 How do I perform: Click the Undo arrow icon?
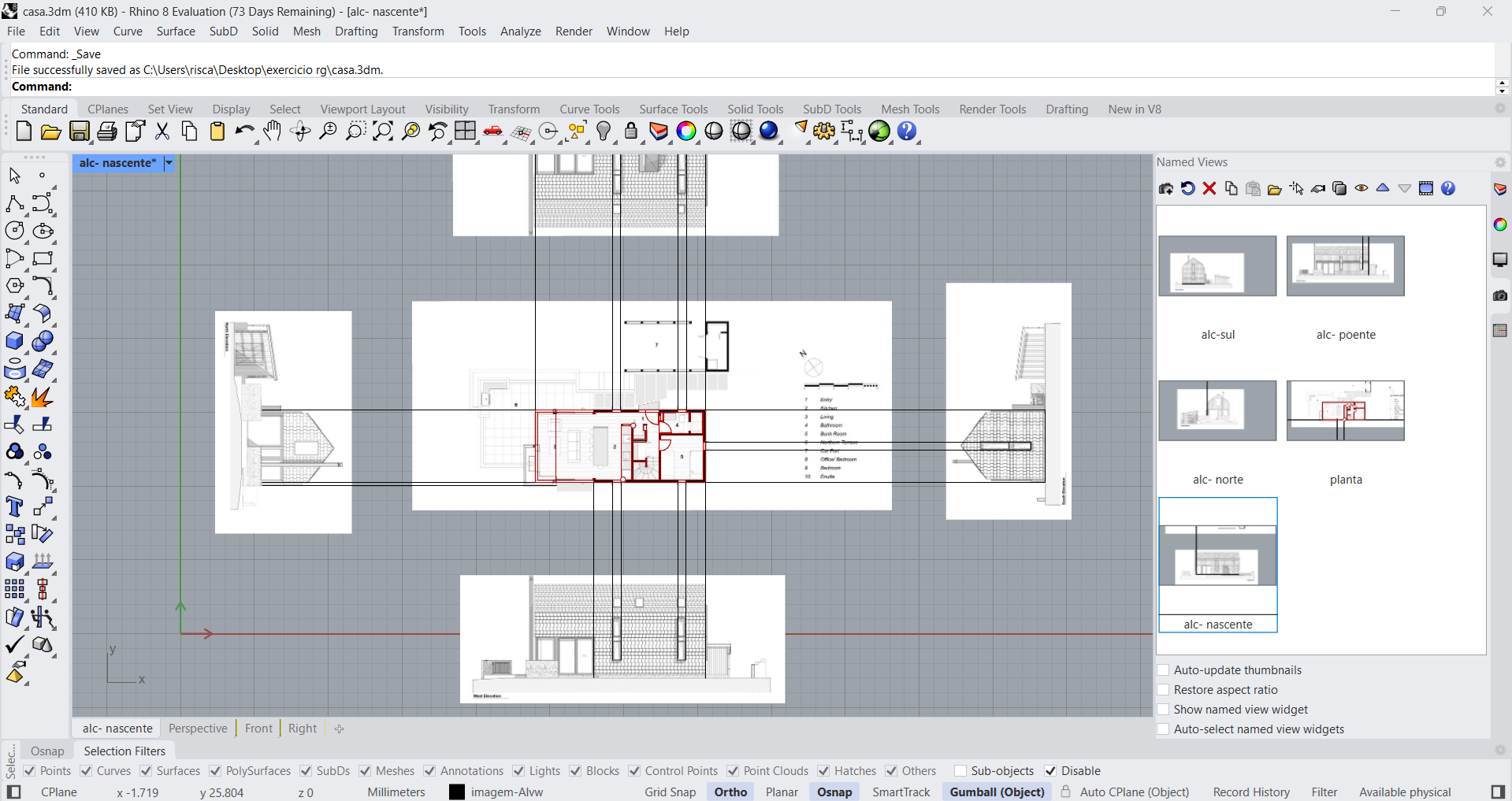click(244, 132)
